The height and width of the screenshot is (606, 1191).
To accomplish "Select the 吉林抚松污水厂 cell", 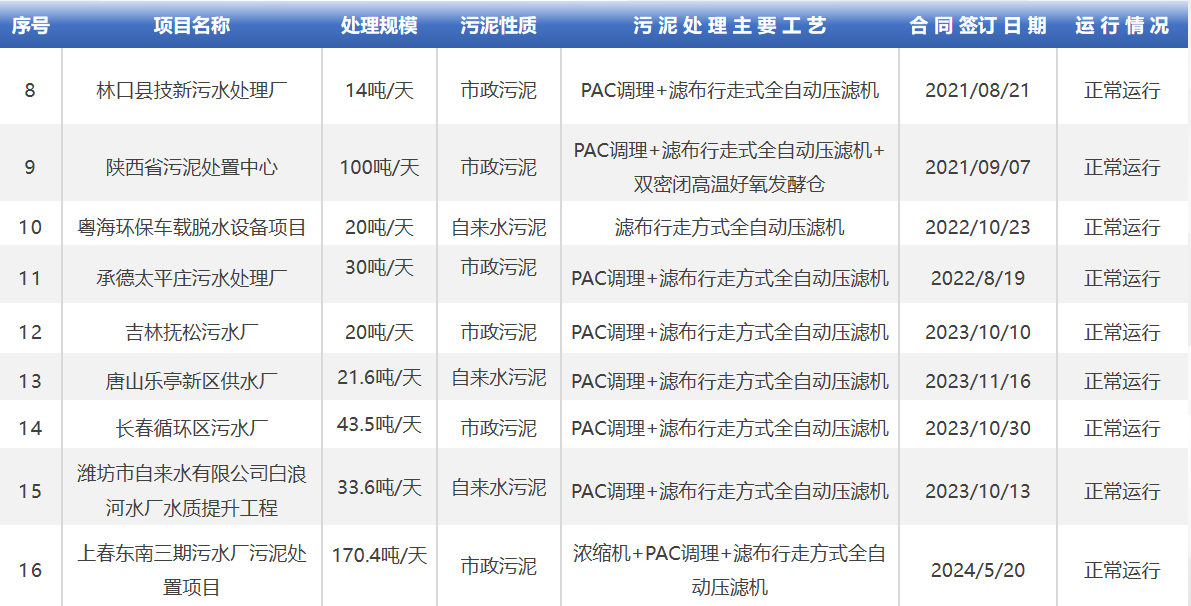I will (191, 332).
